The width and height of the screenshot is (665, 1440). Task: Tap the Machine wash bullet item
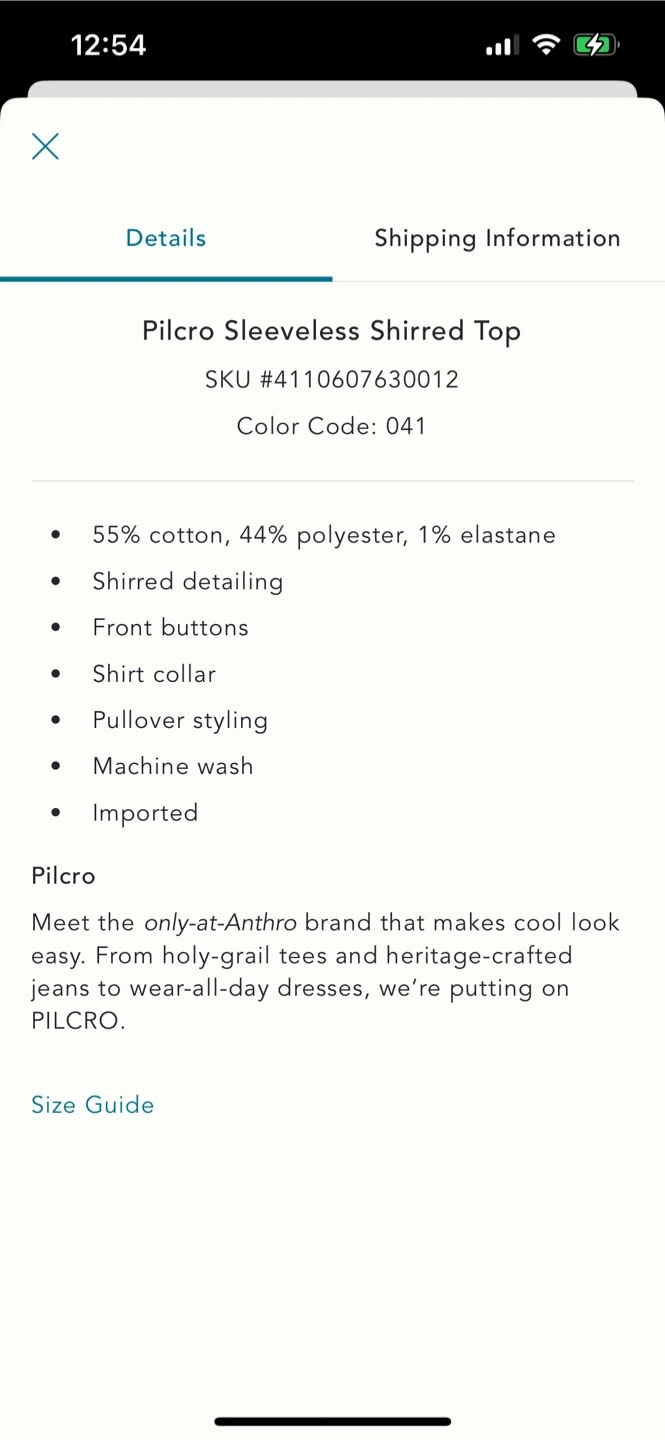point(173,766)
